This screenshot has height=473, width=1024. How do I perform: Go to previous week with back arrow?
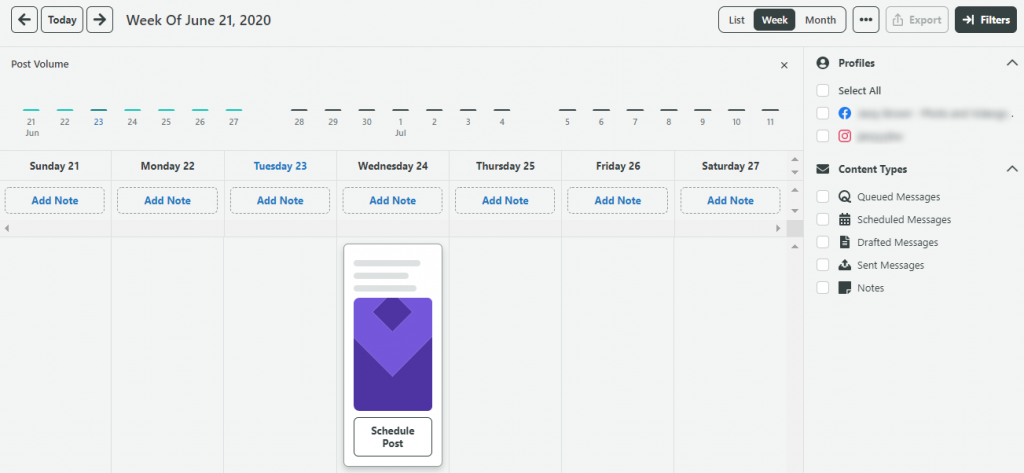tap(23, 20)
